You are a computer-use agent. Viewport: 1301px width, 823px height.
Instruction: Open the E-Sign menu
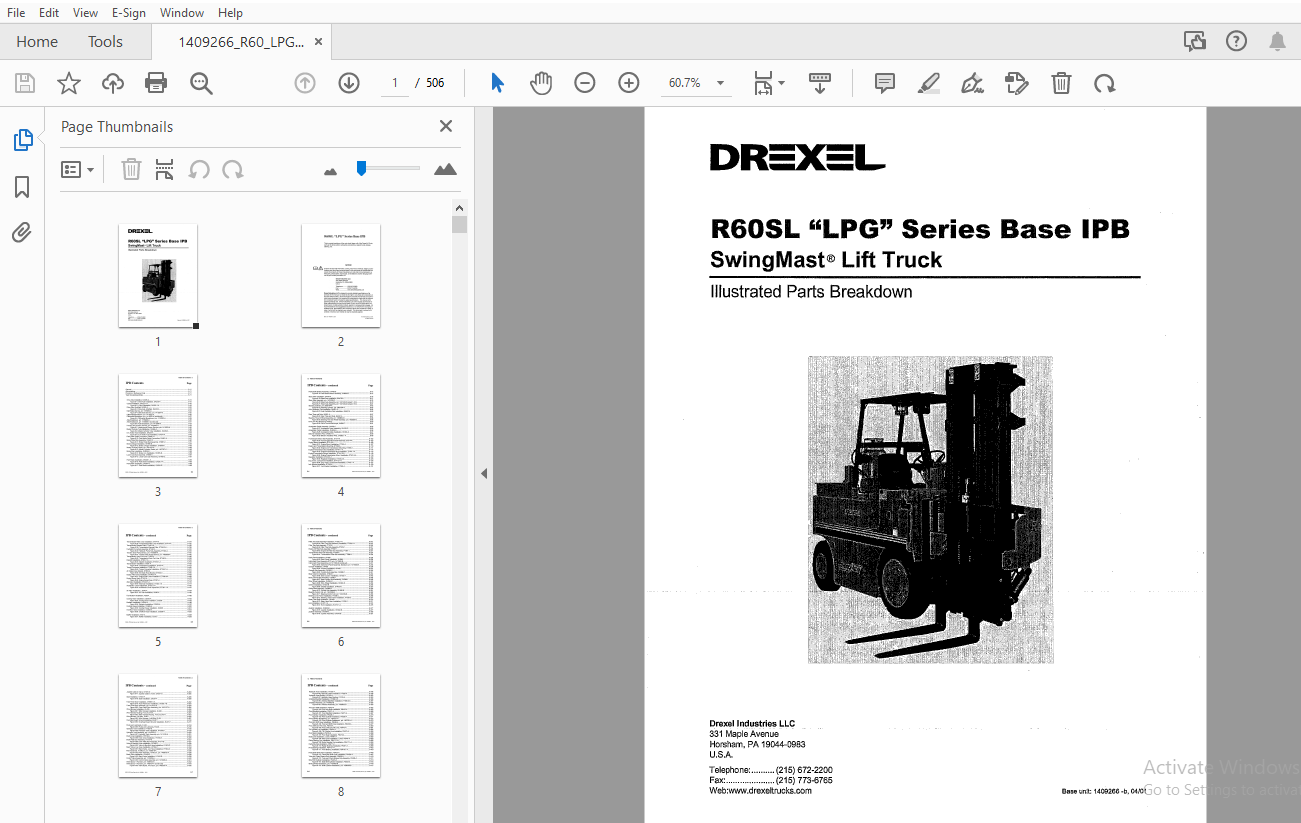(128, 13)
